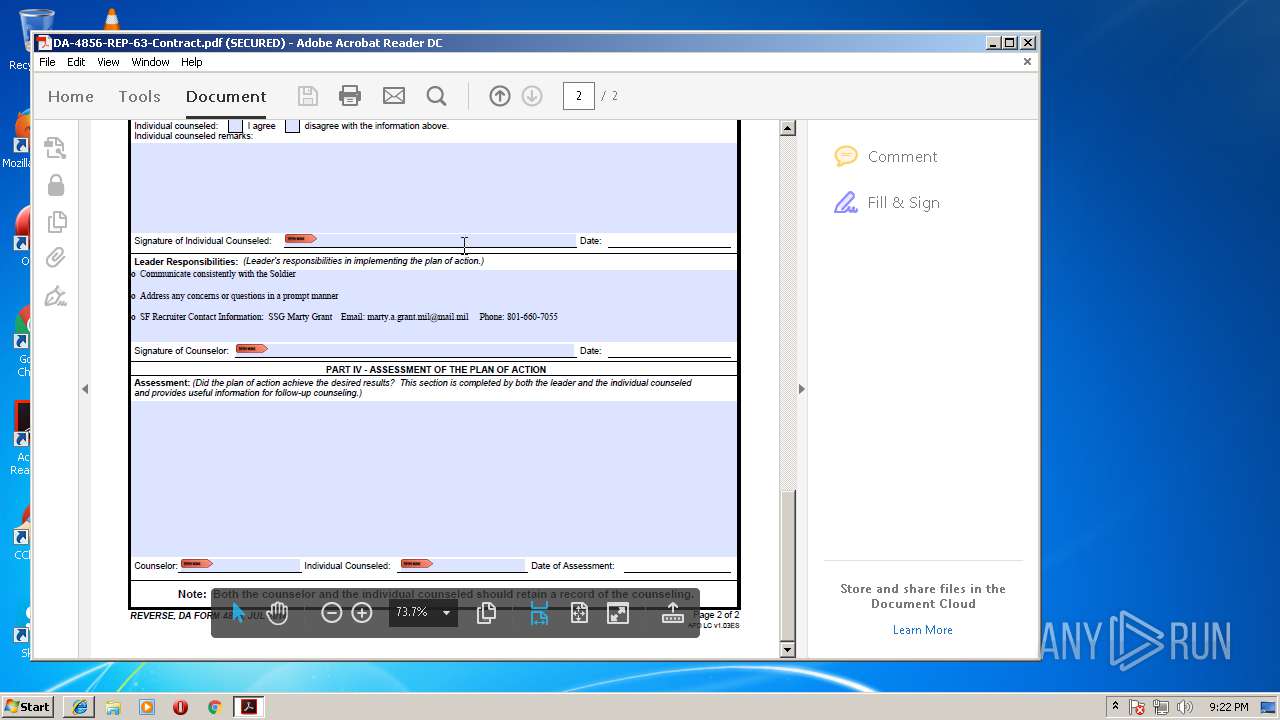Click the Assessment text area
1280x720 pixels.
point(435,478)
